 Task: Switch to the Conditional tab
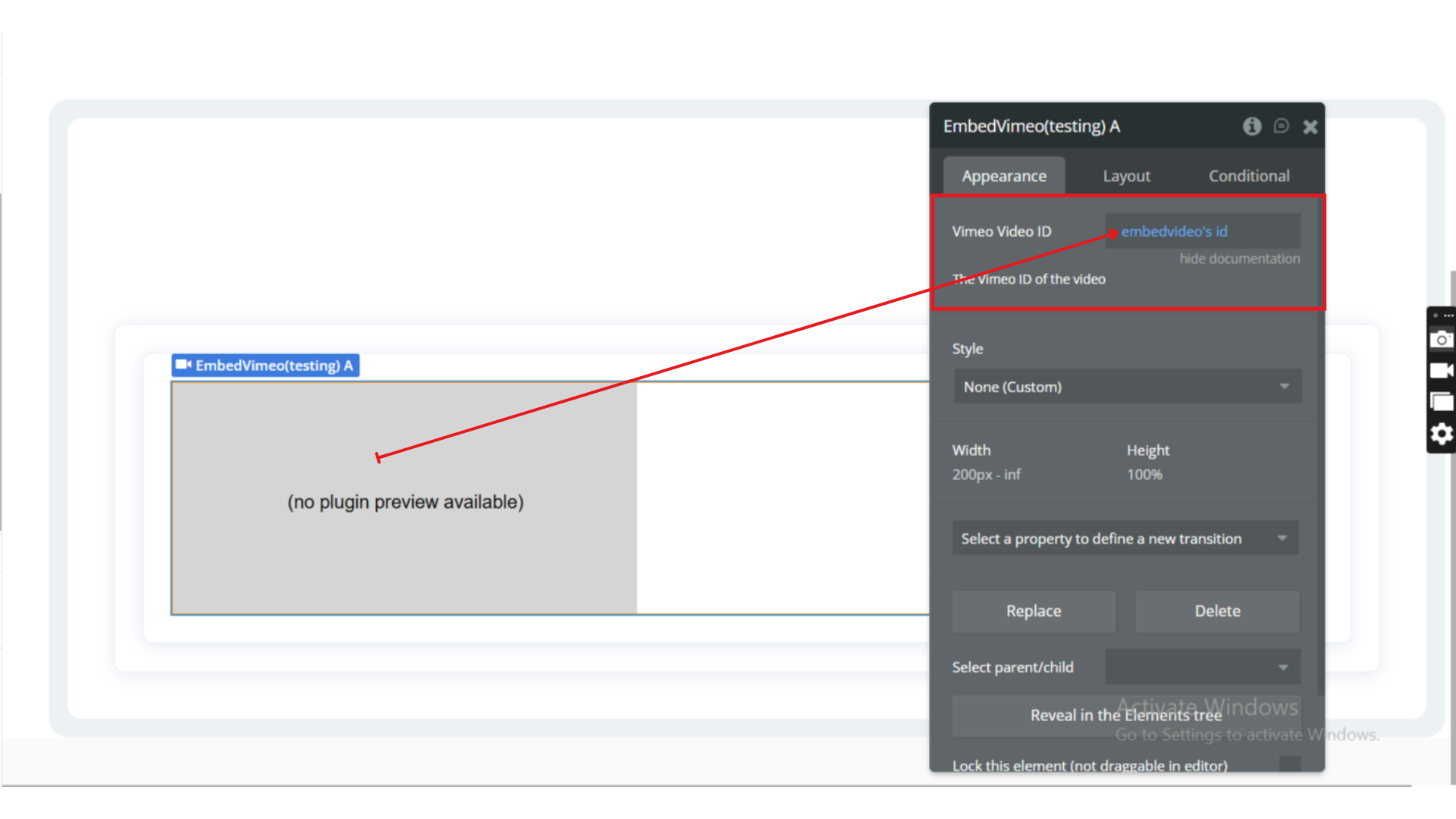tap(1248, 176)
